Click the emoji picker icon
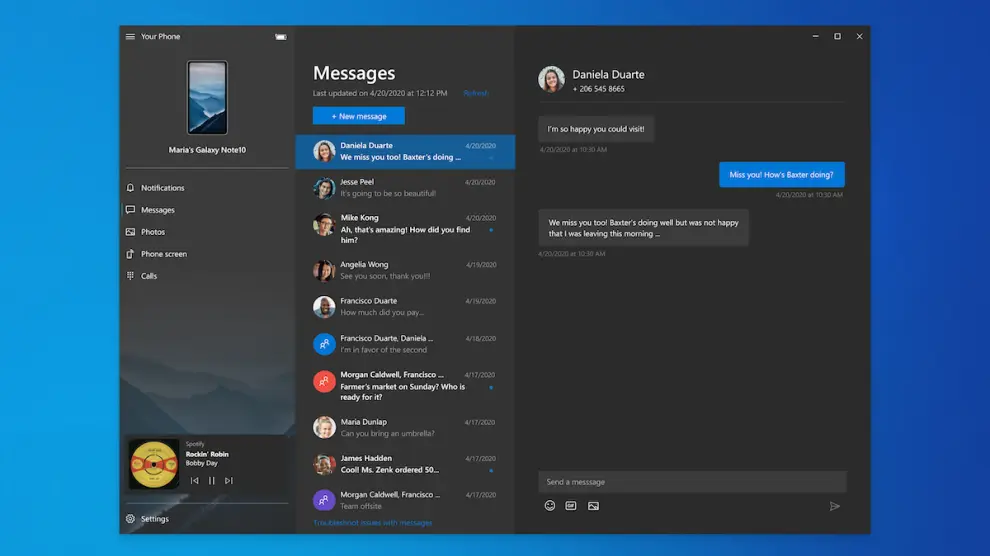990x556 pixels. [550, 506]
